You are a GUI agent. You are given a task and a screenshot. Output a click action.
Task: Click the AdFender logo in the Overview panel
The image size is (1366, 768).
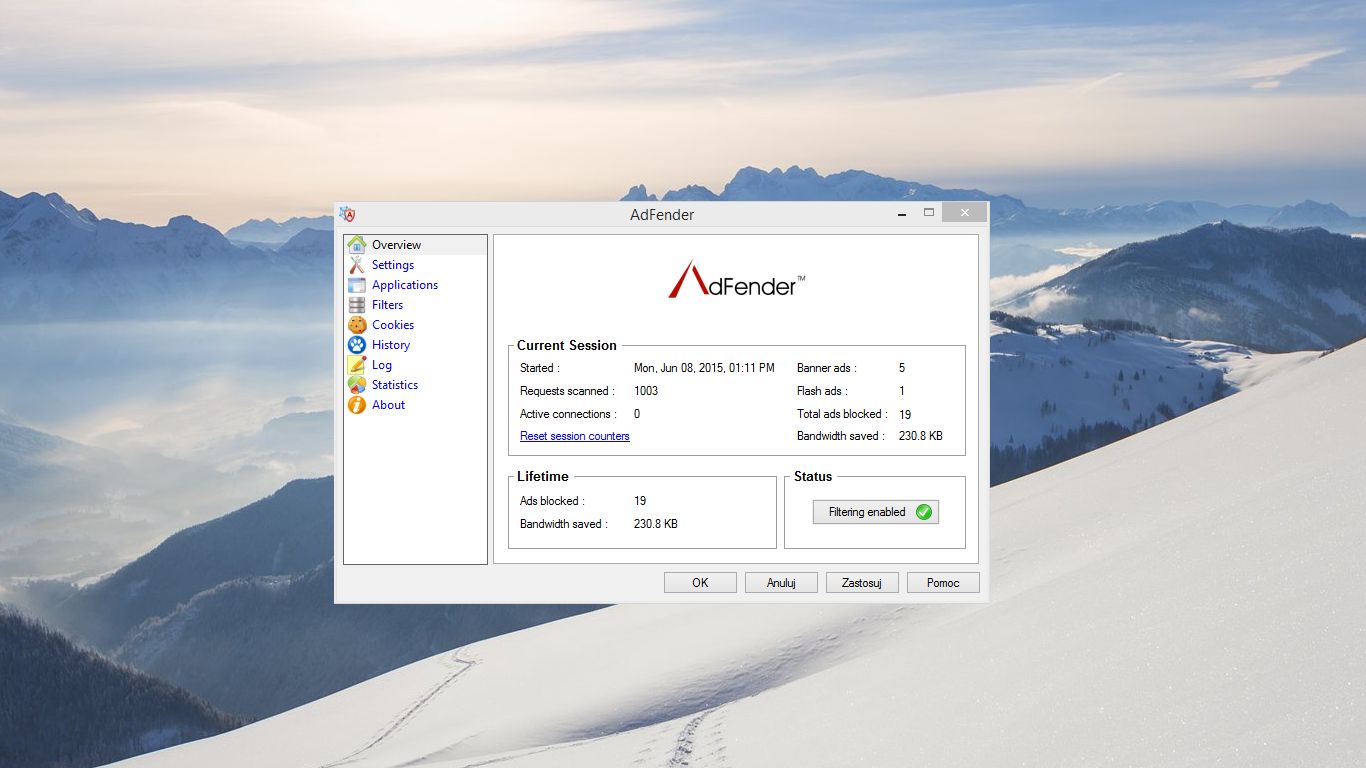(737, 279)
